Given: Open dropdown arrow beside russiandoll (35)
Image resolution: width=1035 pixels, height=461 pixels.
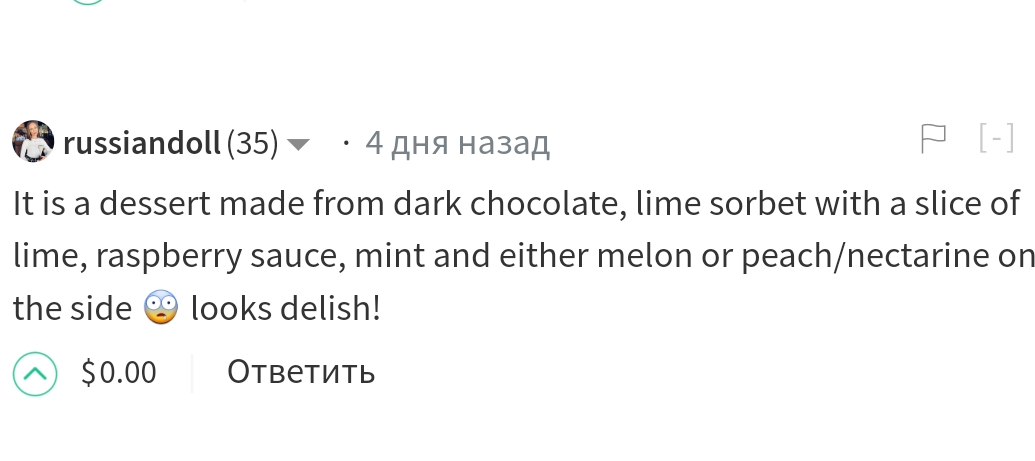Looking at the screenshot, I should [298, 145].
